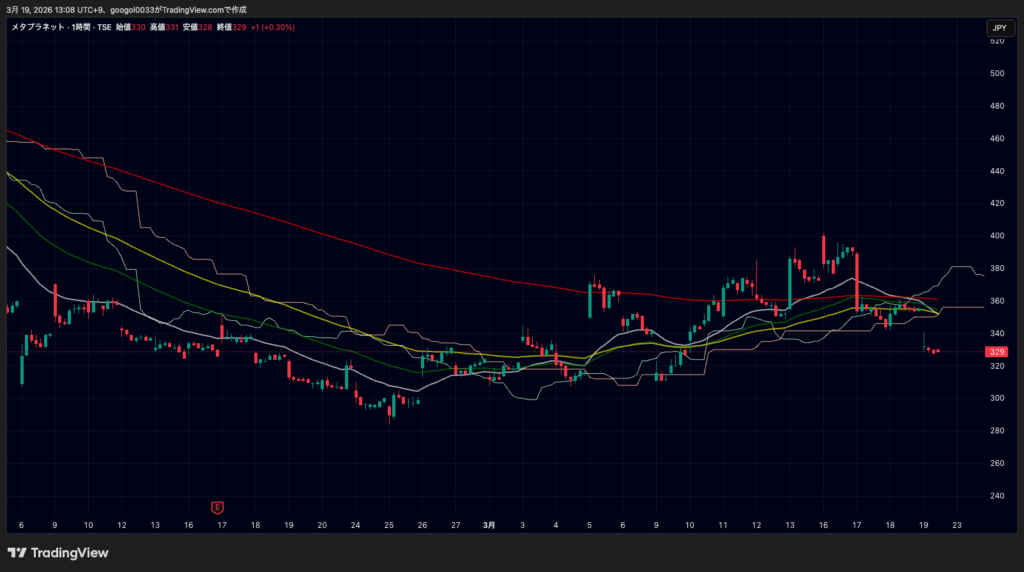Click the 始値 330 opening value in legend
This screenshot has height=572, width=1024.
130,27
